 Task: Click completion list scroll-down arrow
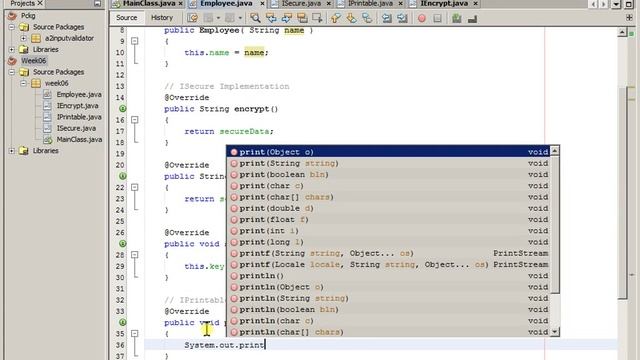click(554, 332)
